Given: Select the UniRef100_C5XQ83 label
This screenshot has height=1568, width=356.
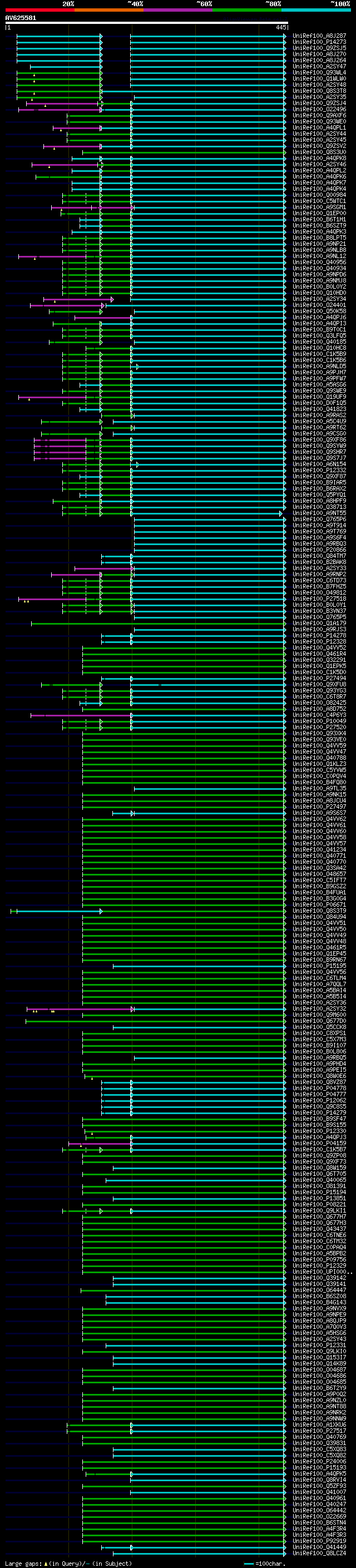Looking at the screenshot, I should click(x=319, y=1449).
